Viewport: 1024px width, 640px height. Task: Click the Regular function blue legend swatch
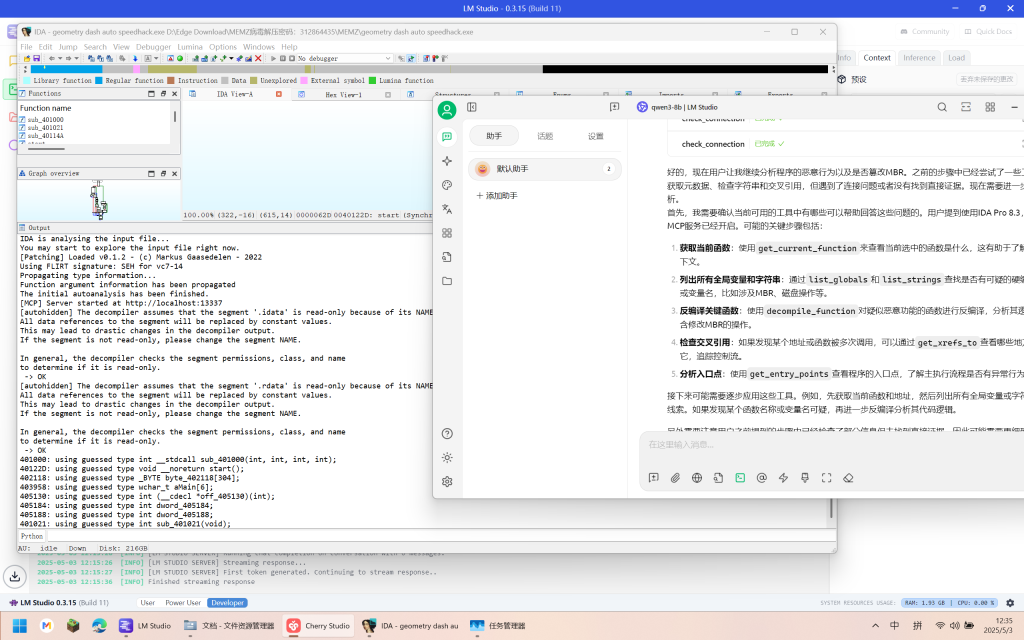coord(99,80)
